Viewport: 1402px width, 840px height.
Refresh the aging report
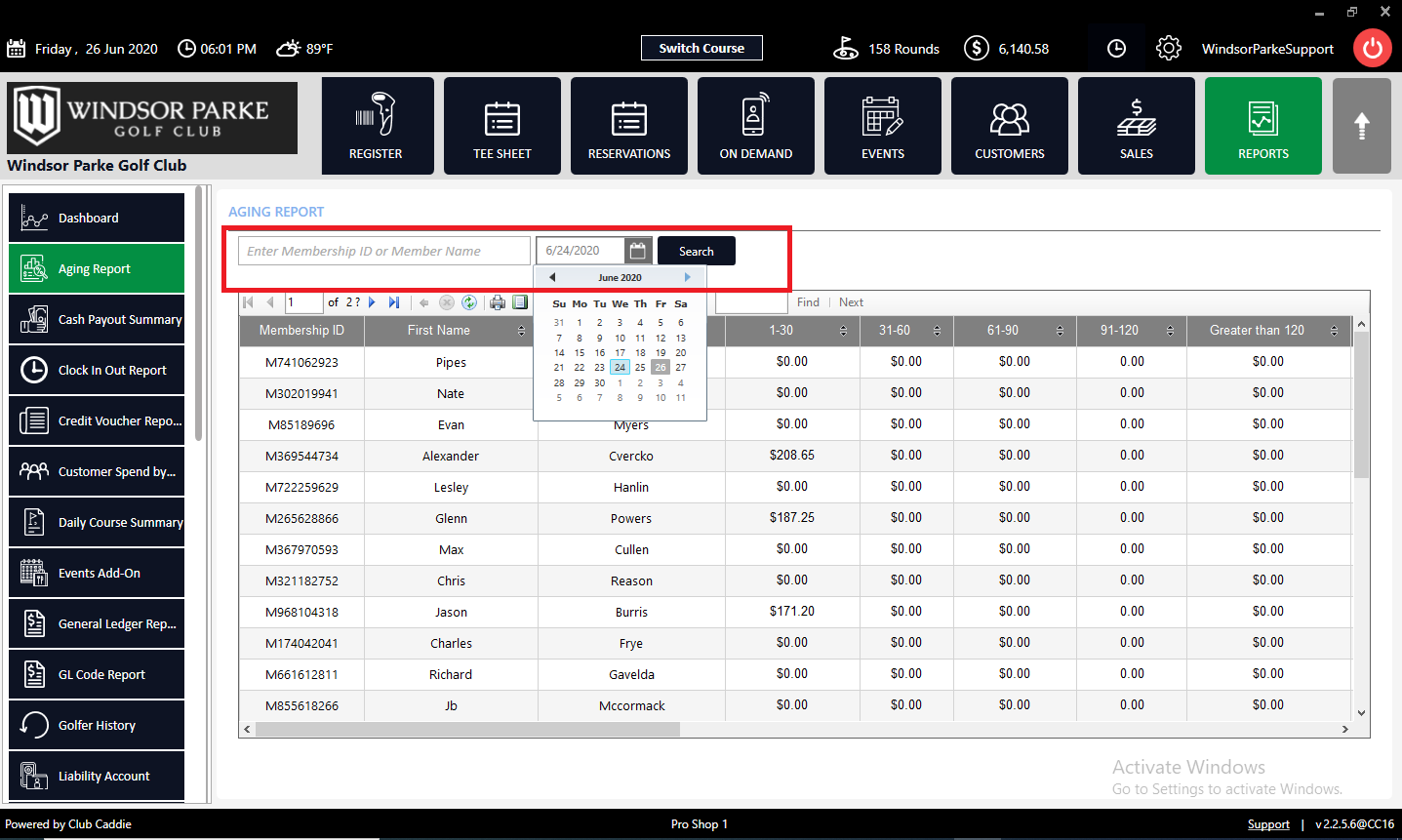tap(469, 302)
